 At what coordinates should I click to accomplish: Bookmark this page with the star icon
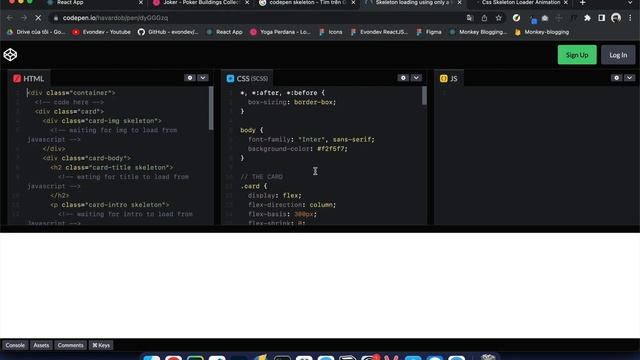pyautogui.click(x=498, y=18)
